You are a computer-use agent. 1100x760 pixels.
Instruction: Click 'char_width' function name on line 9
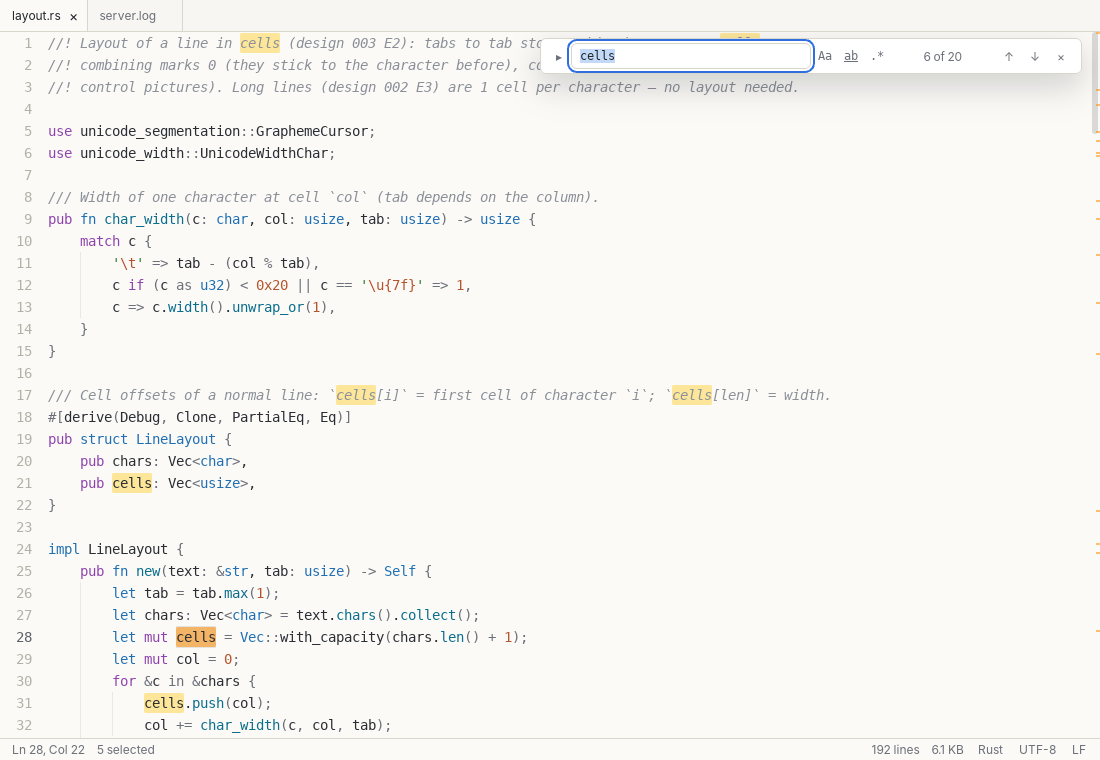pyautogui.click(x=144, y=219)
